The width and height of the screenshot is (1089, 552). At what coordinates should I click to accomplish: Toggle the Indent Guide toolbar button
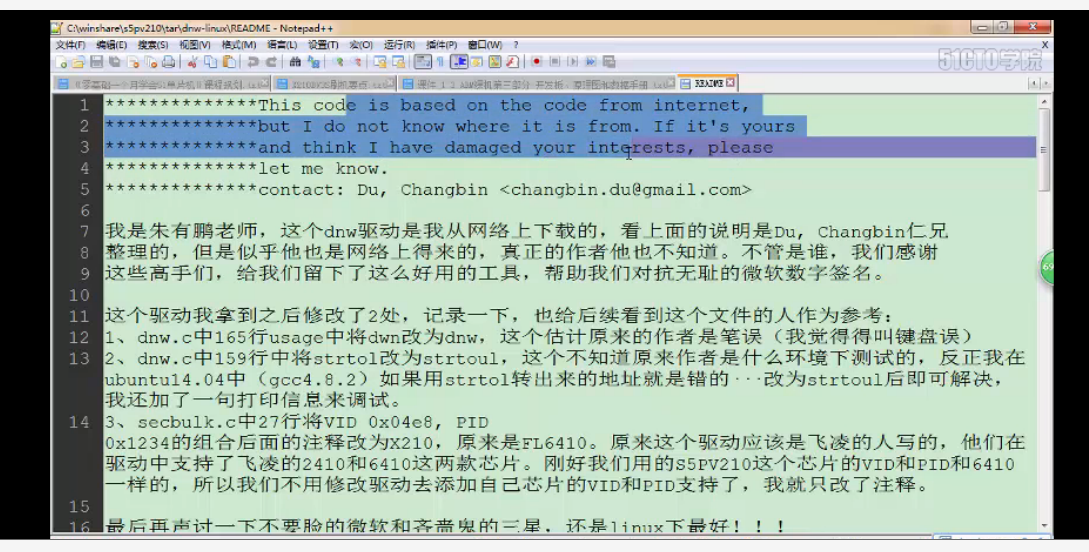point(459,62)
